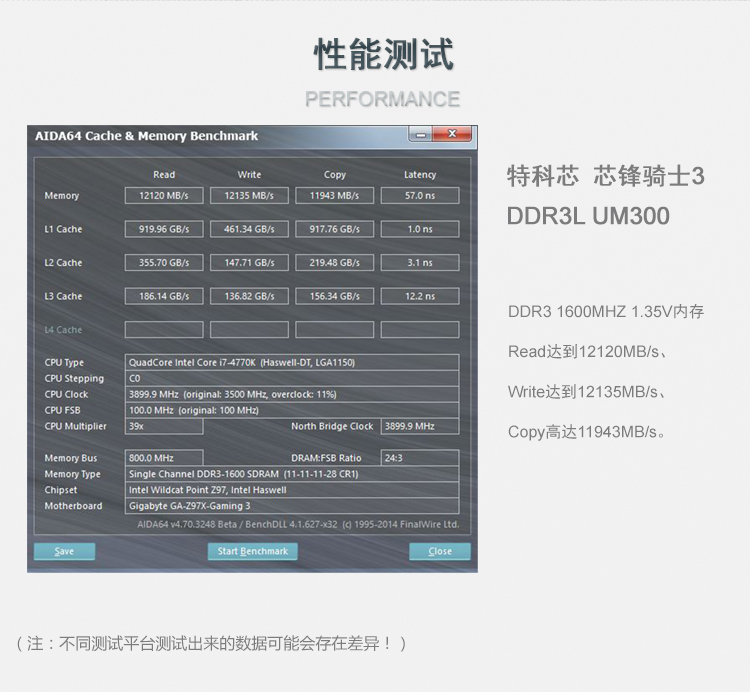
Task: Click the 性能测试 heading
Action: [x=384, y=55]
